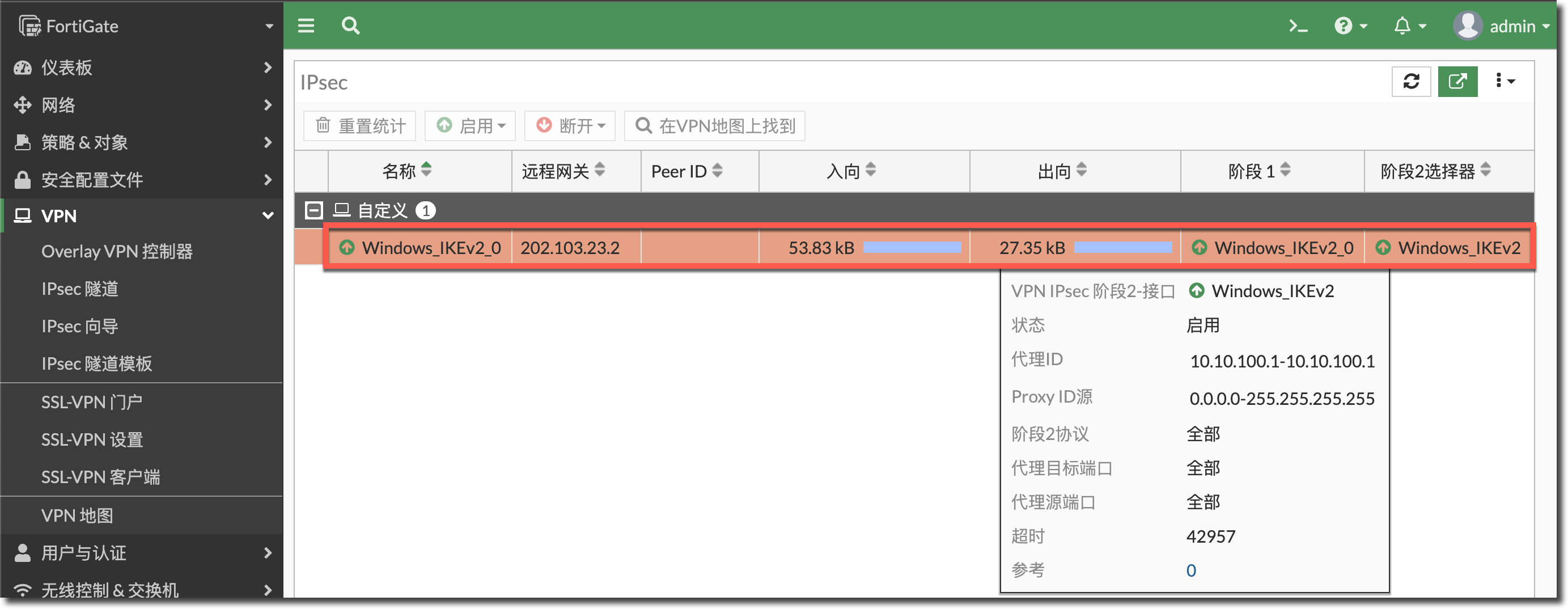Open the widget three-dot options menu
1568x609 pixels.
[1504, 82]
